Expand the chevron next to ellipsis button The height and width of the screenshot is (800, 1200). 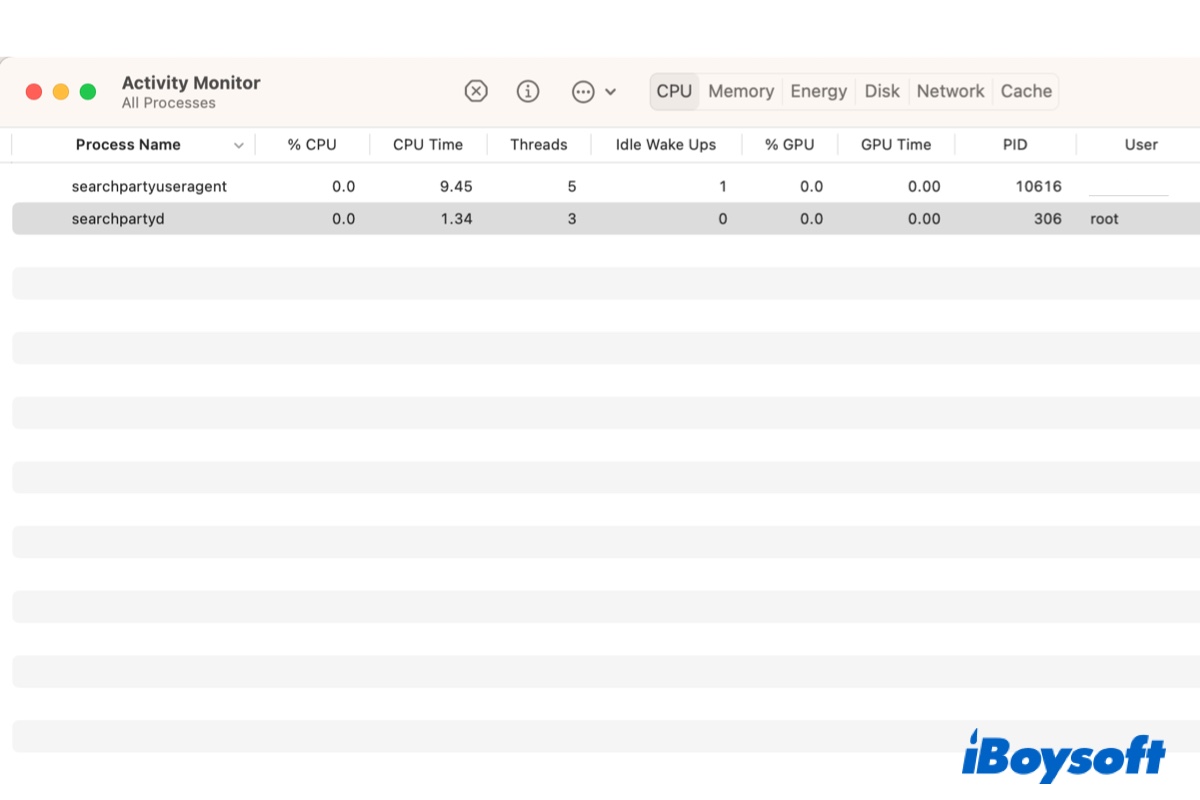tap(611, 92)
